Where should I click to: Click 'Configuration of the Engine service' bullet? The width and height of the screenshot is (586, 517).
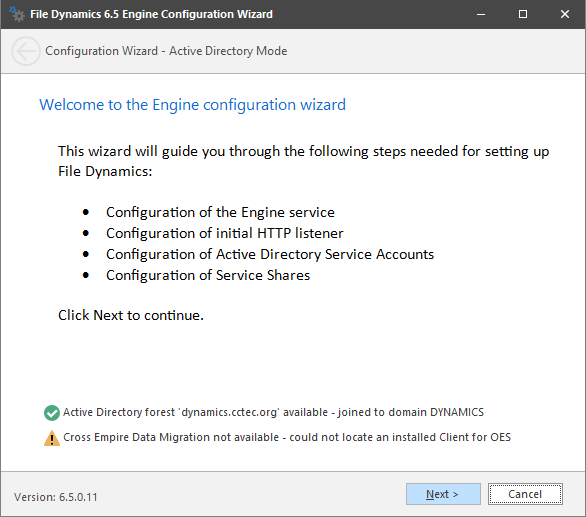(x=220, y=212)
